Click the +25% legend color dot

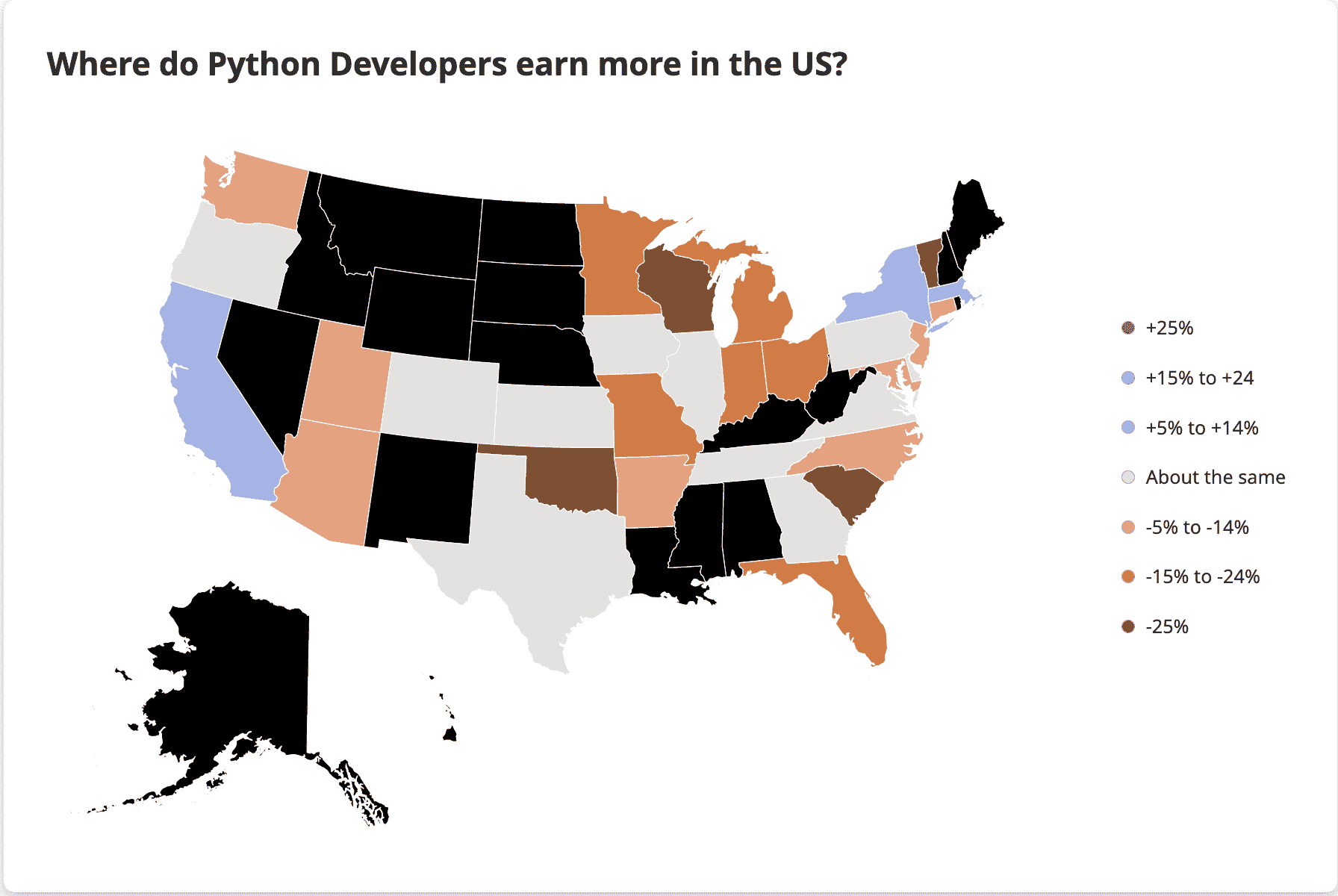pyautogui.click(x=1128, y=328)
